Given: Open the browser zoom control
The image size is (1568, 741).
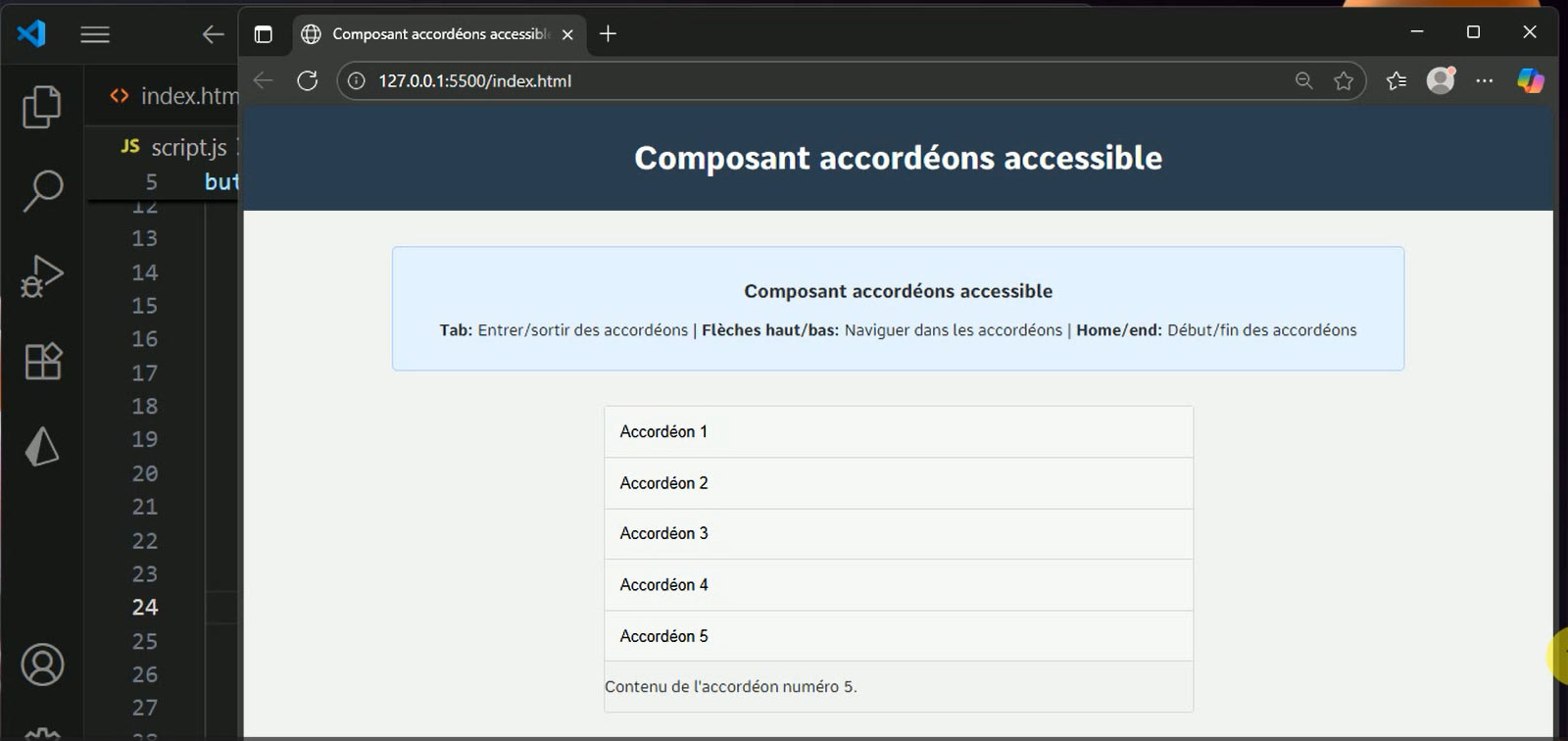Looking at the screenshot, I should pyautogui.click(x=1303, y=80).
